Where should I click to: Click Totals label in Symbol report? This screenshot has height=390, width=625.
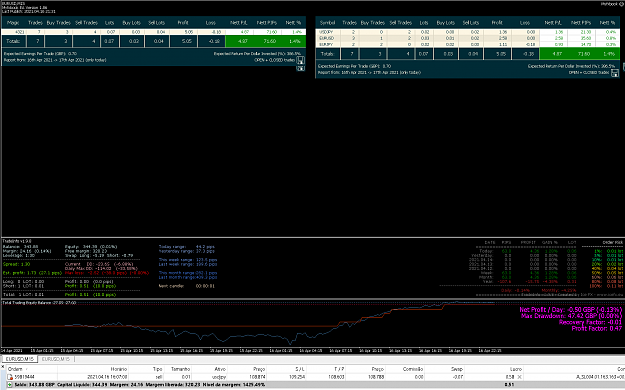[327, 54]
